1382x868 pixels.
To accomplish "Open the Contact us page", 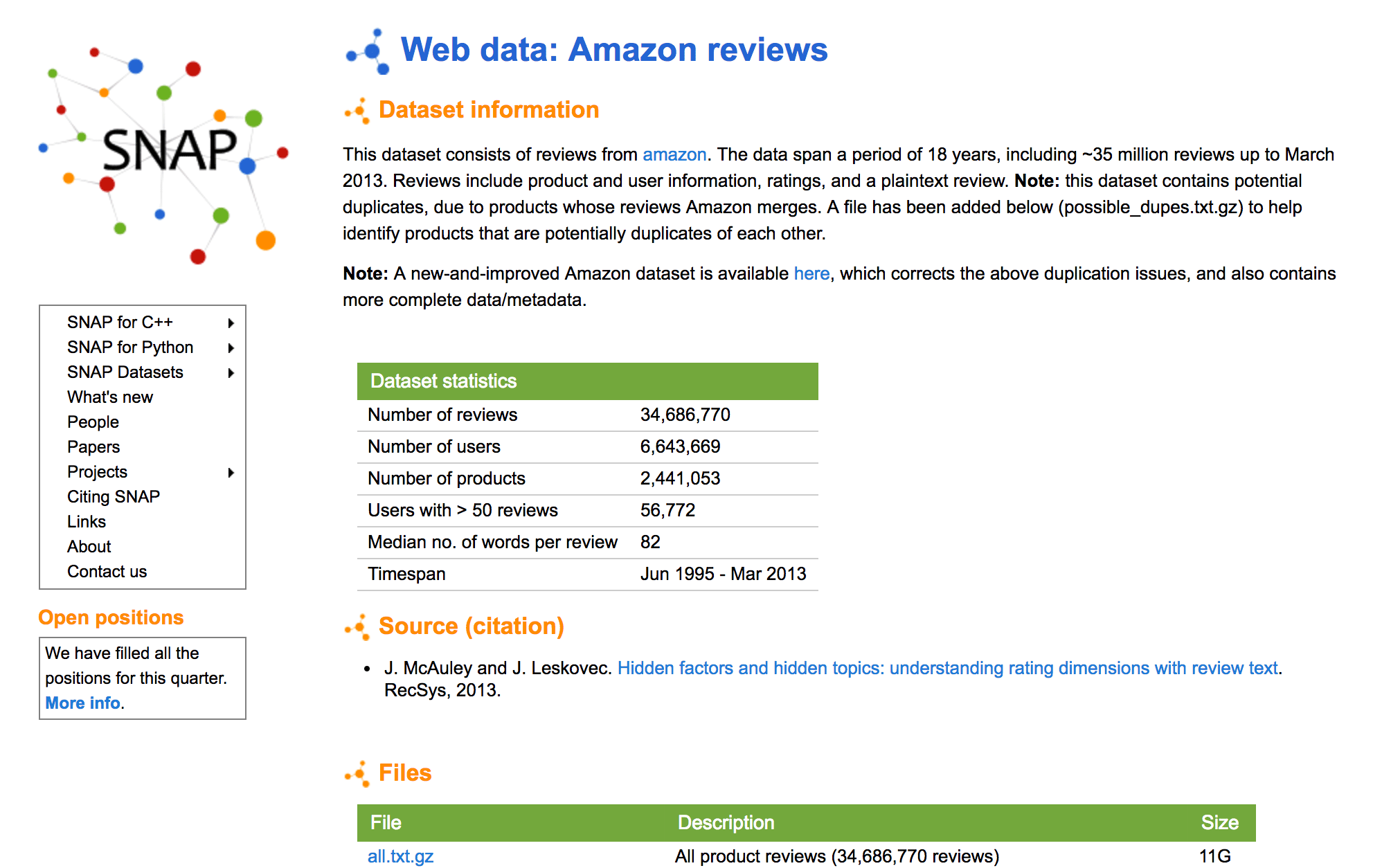I will pyautogui.click(x=107, y=572).
